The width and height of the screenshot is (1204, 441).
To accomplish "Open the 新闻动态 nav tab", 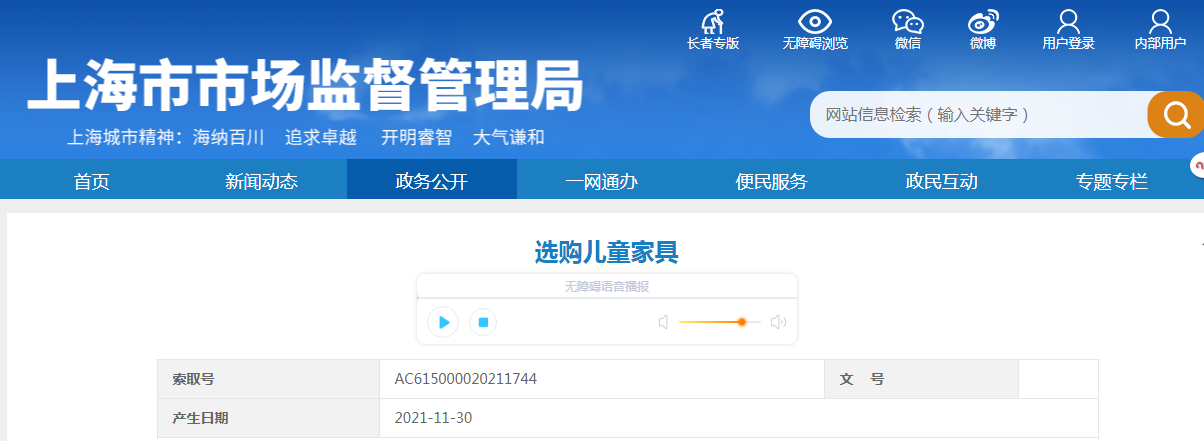I will (x=261, y=182).
